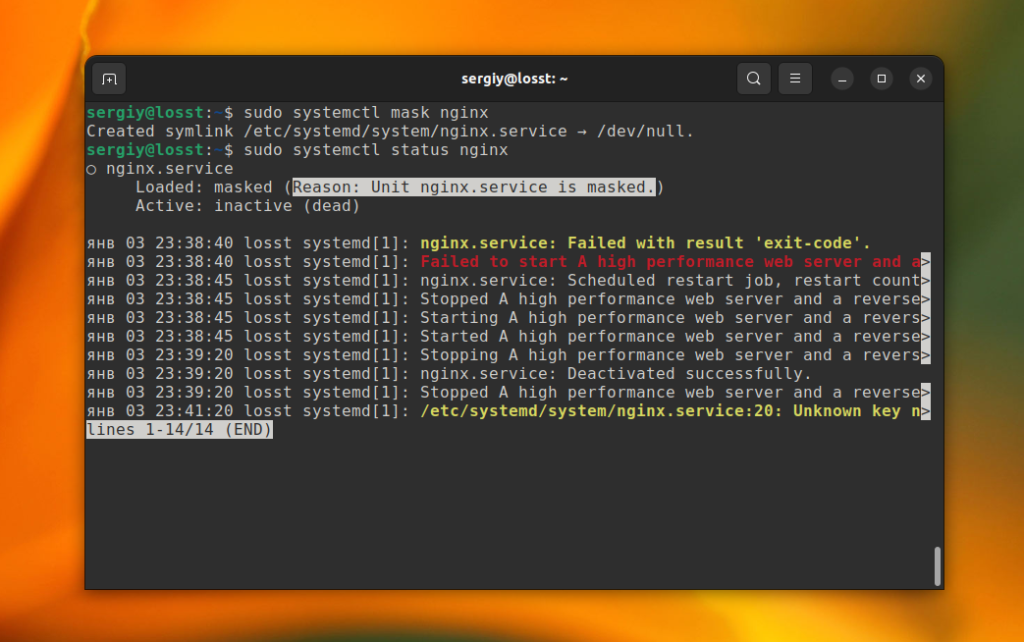Click the hollow circle status indicator beside nginx.service

(x=91, y=170)
